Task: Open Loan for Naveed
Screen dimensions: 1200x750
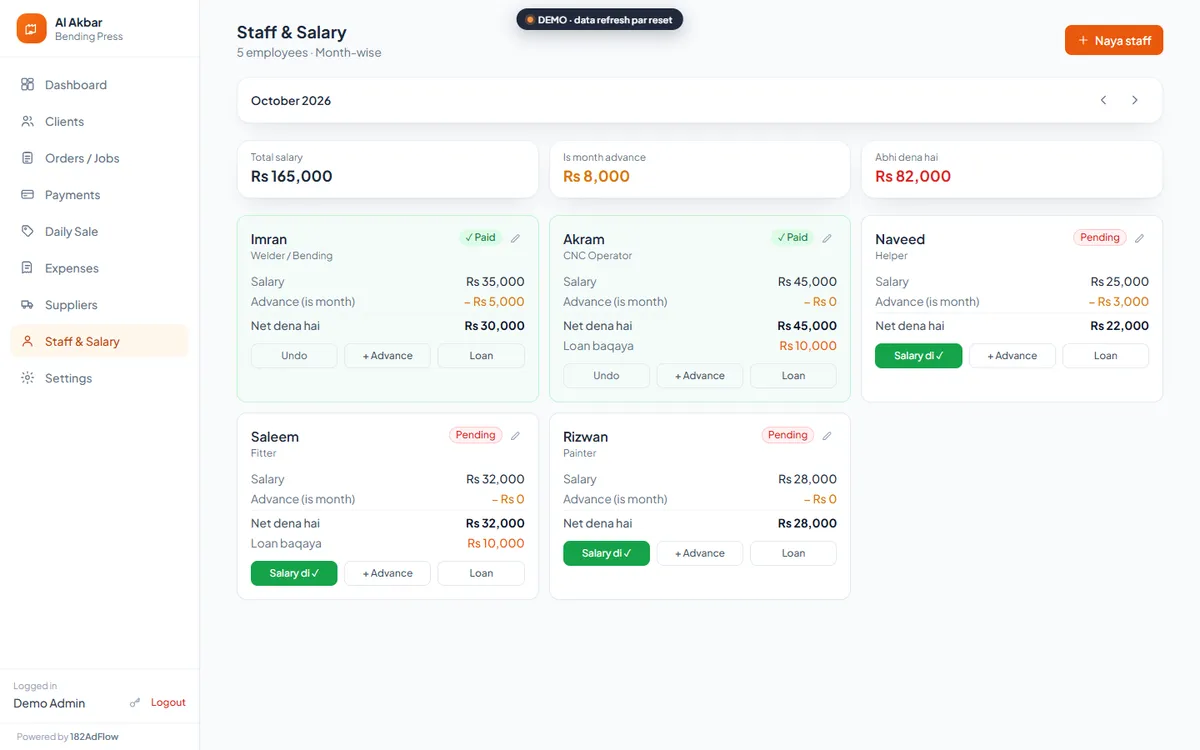Action: tap(1105, 356)
